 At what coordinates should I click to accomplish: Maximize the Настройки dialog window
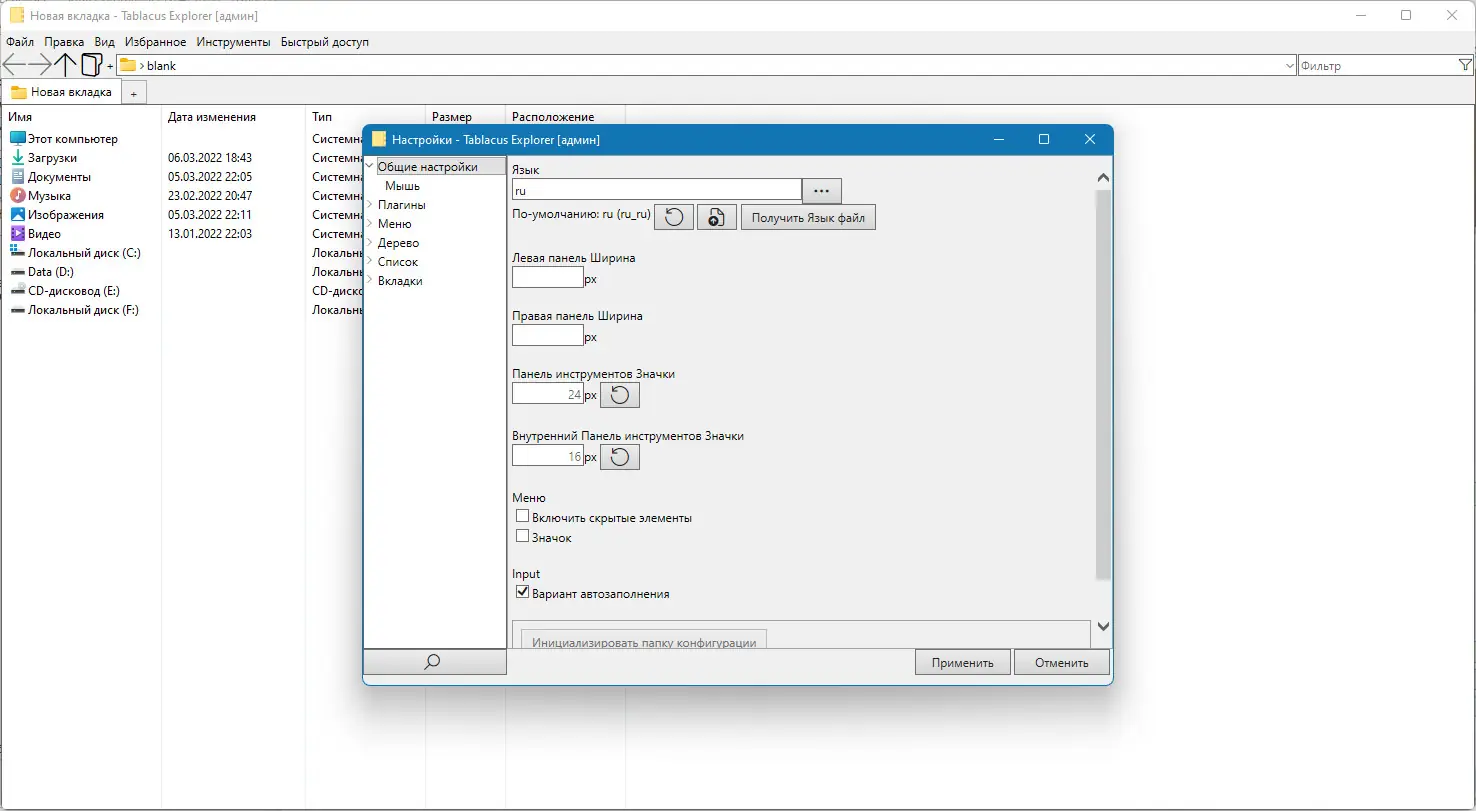(1044, 140)
